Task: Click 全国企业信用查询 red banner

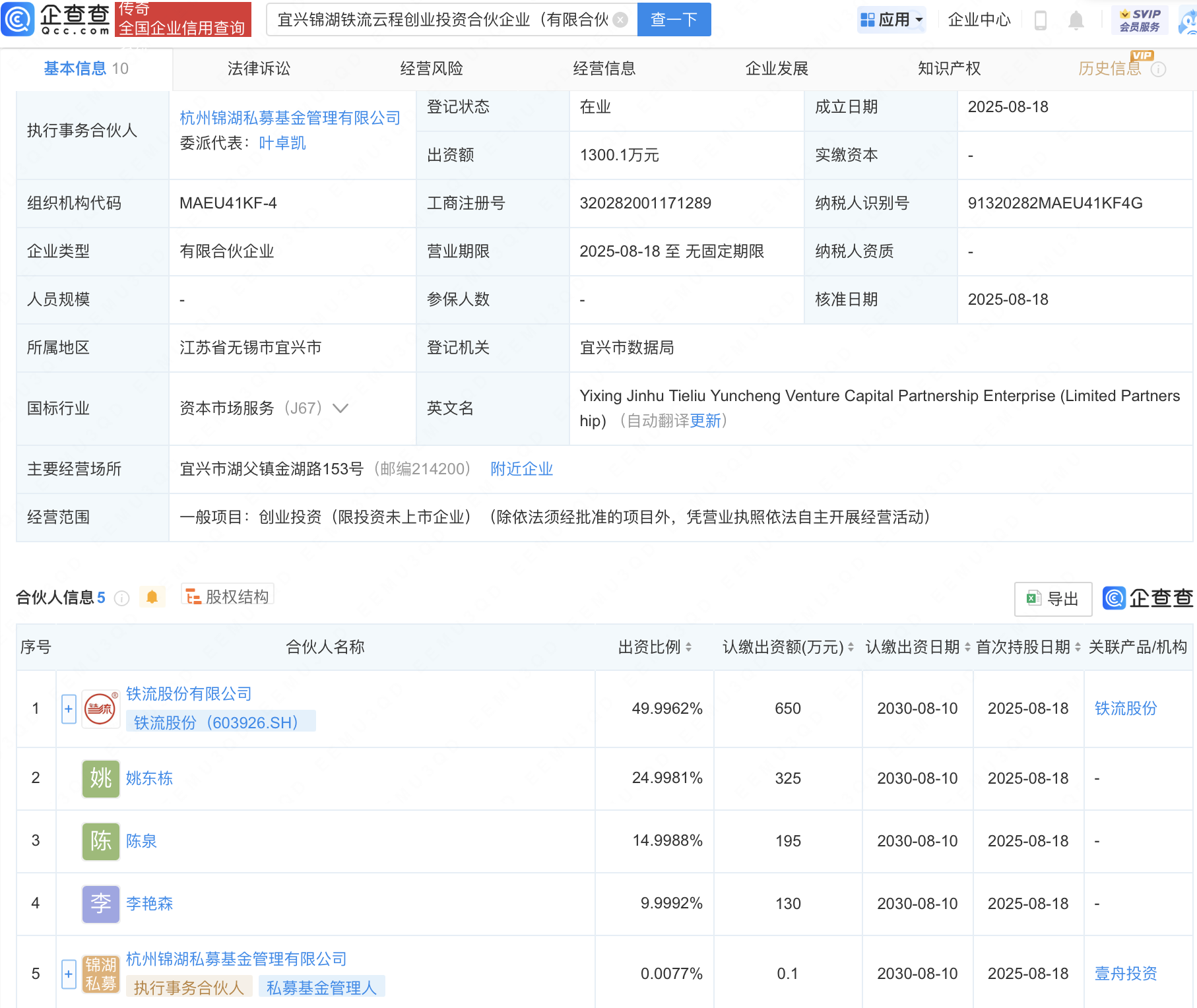Action: click(x=183, y=19)
